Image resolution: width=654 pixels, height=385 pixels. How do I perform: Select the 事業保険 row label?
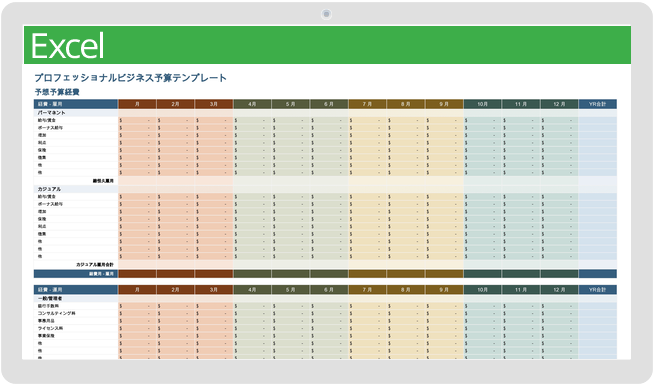(x=46, y=336)
